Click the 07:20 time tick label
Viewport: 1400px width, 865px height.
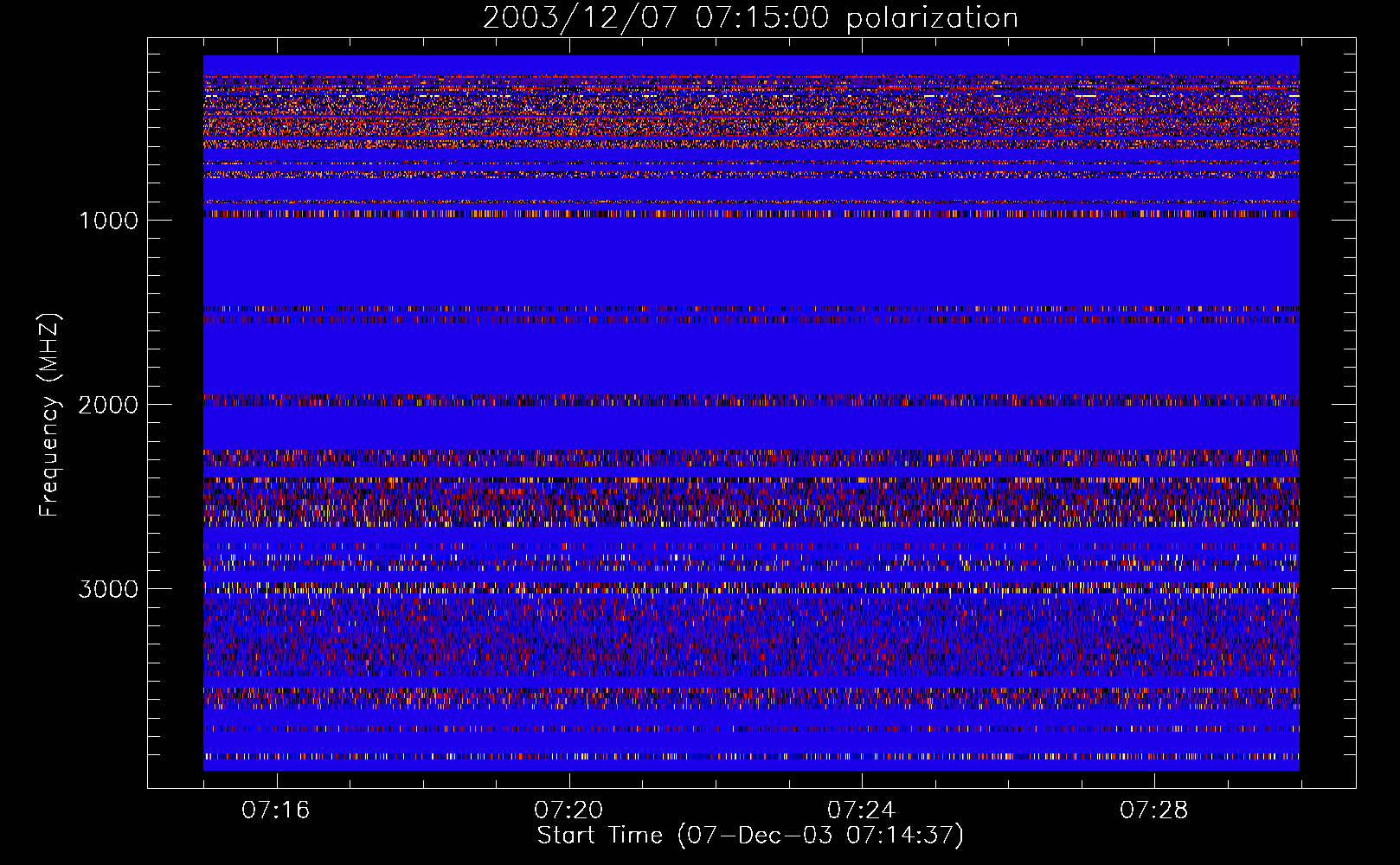pyautogui.click(x=568, y=811)
